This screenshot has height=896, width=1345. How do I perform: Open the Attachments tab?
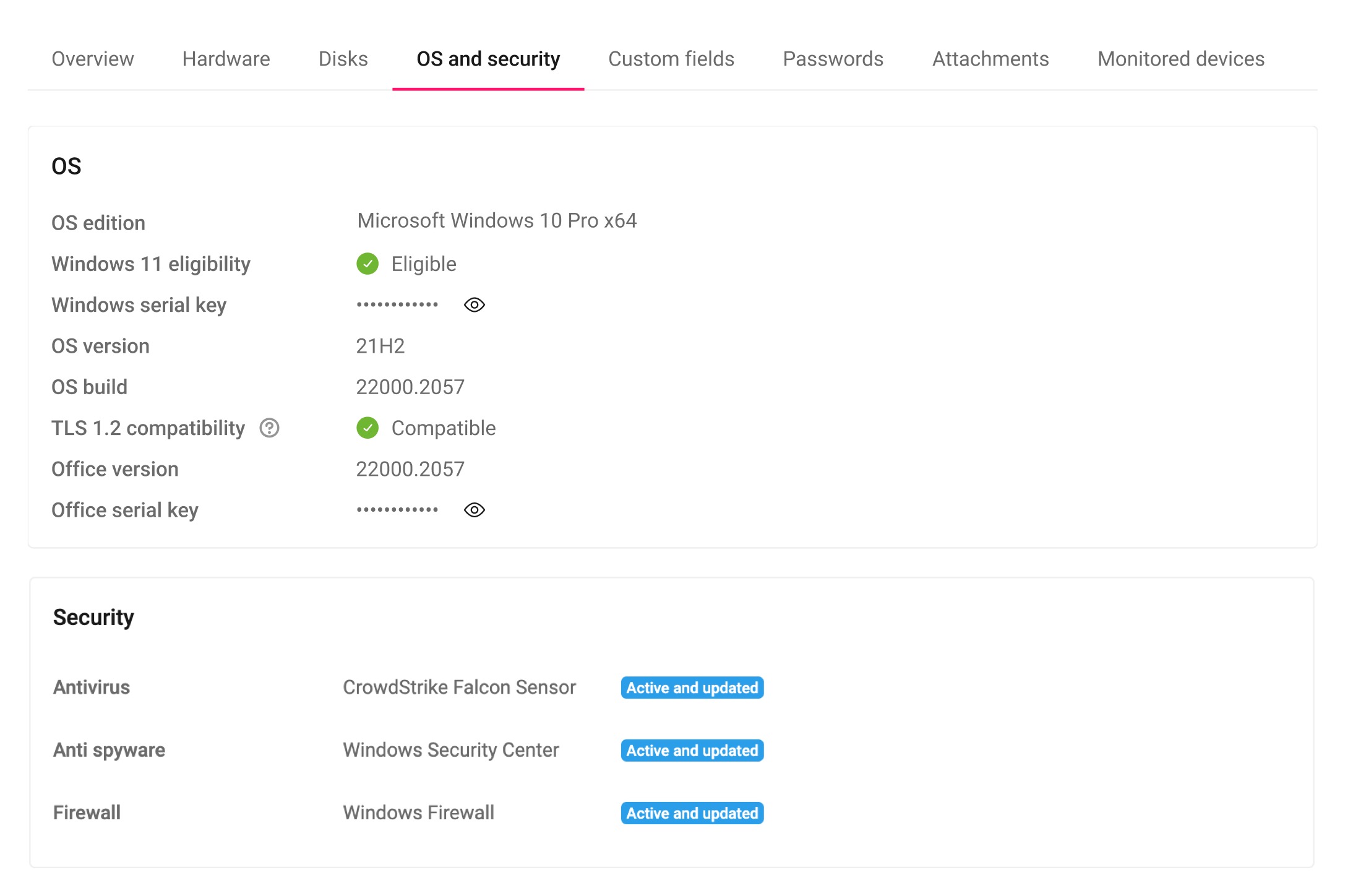tap(990, 59)
